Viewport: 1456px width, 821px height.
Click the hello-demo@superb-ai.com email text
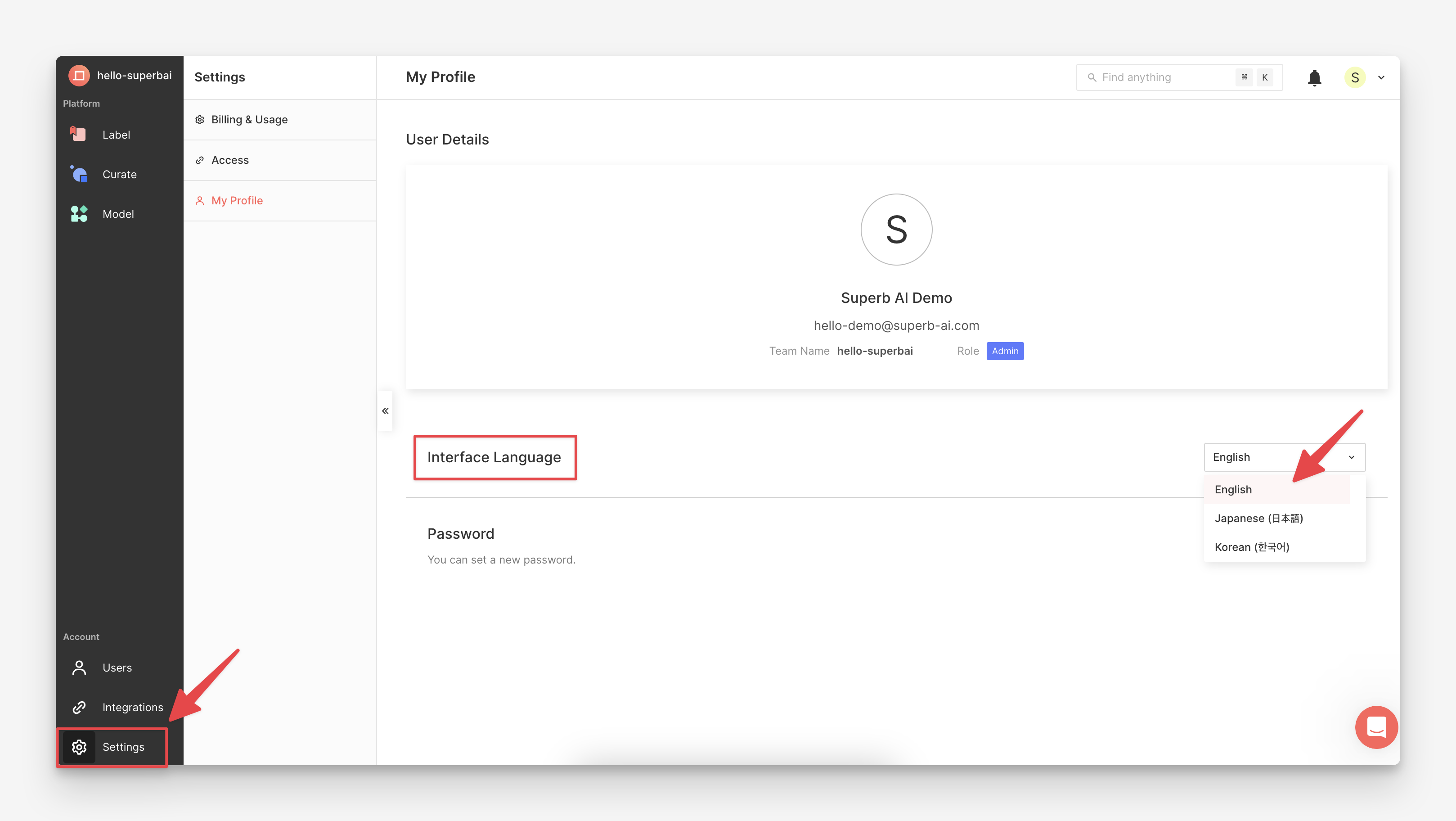896,326
